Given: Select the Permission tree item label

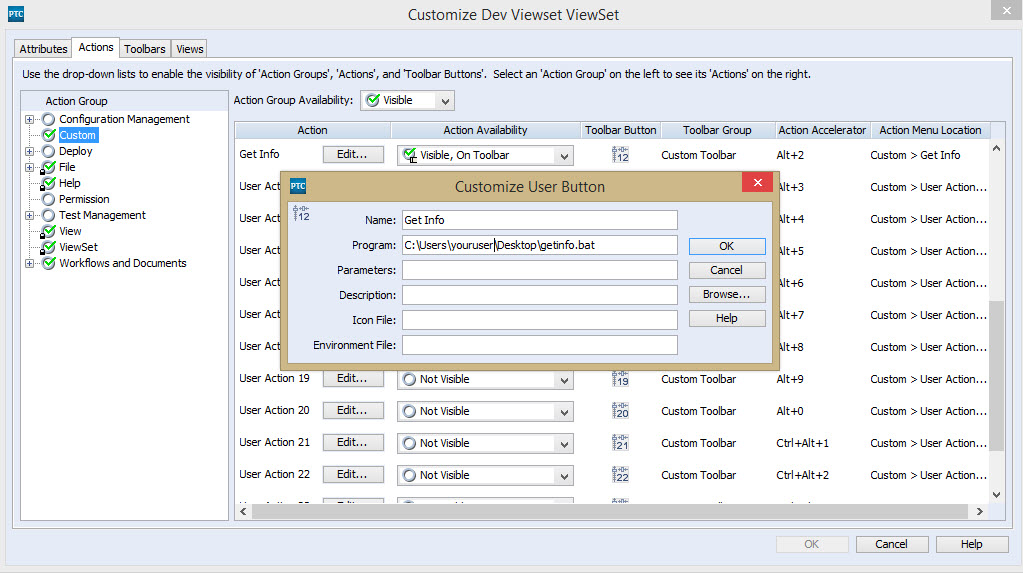Looking at the screenshot, I should 84,199.
